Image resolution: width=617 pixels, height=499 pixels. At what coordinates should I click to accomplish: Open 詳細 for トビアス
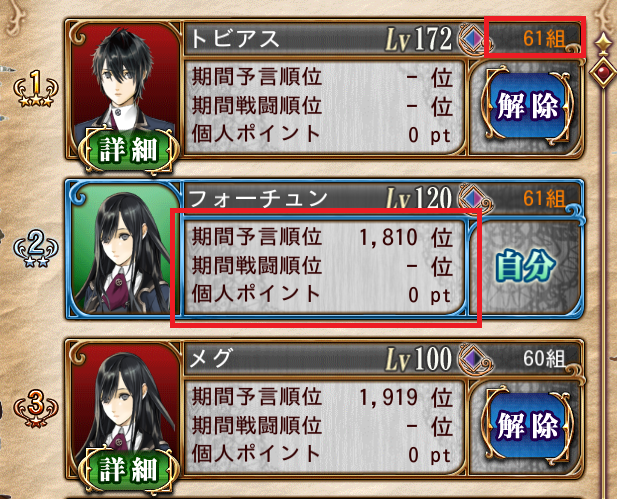click(129, 150)
